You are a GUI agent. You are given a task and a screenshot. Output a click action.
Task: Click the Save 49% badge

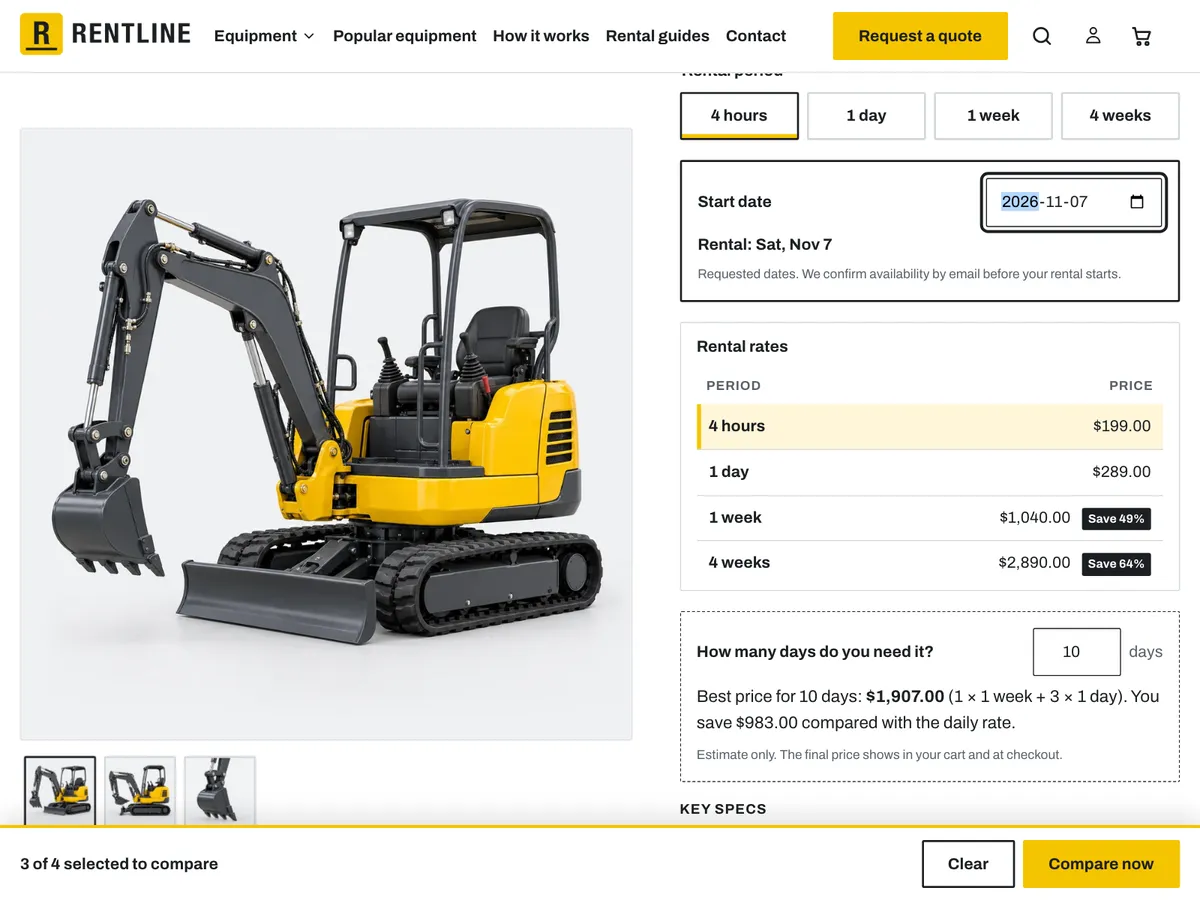1116,519
